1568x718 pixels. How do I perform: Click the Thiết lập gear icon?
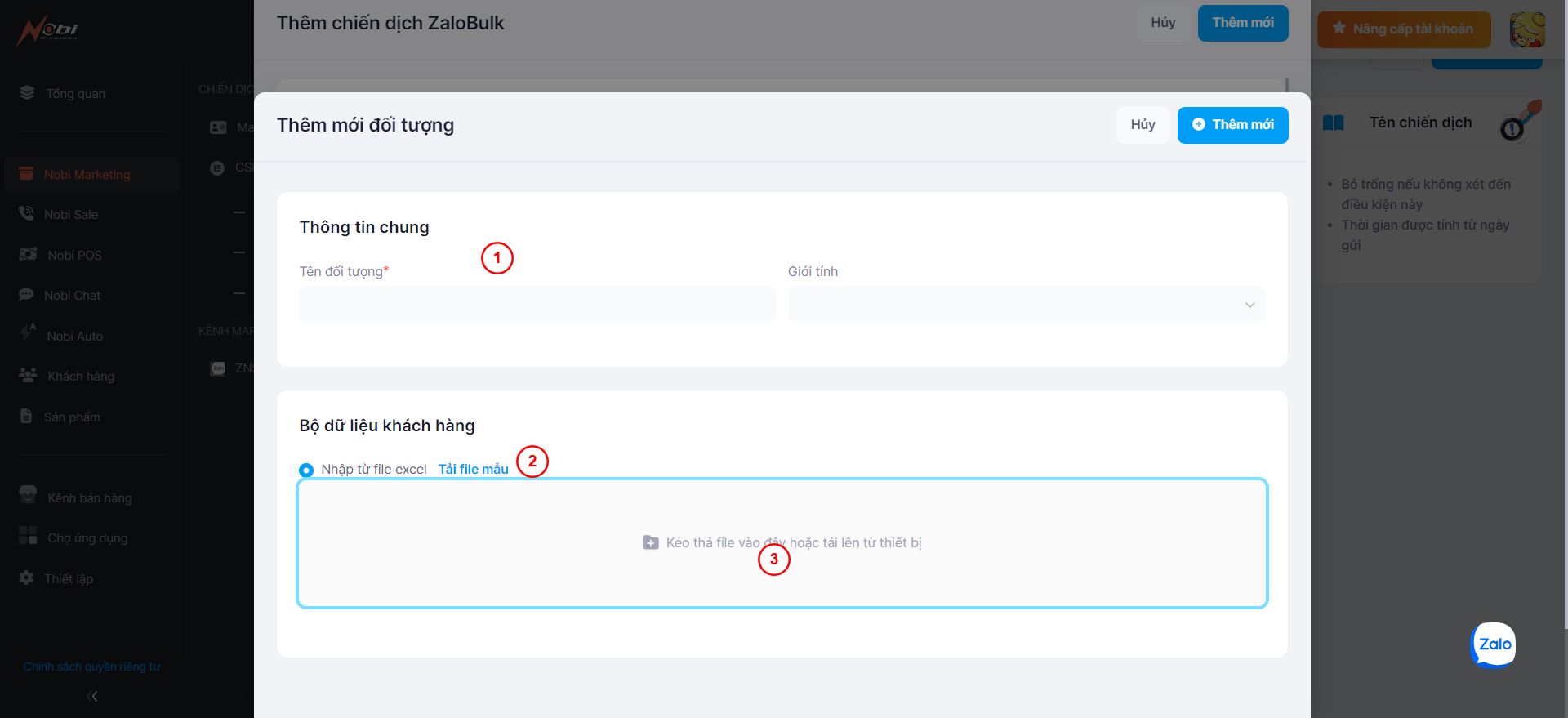click(x=27, y=578)
